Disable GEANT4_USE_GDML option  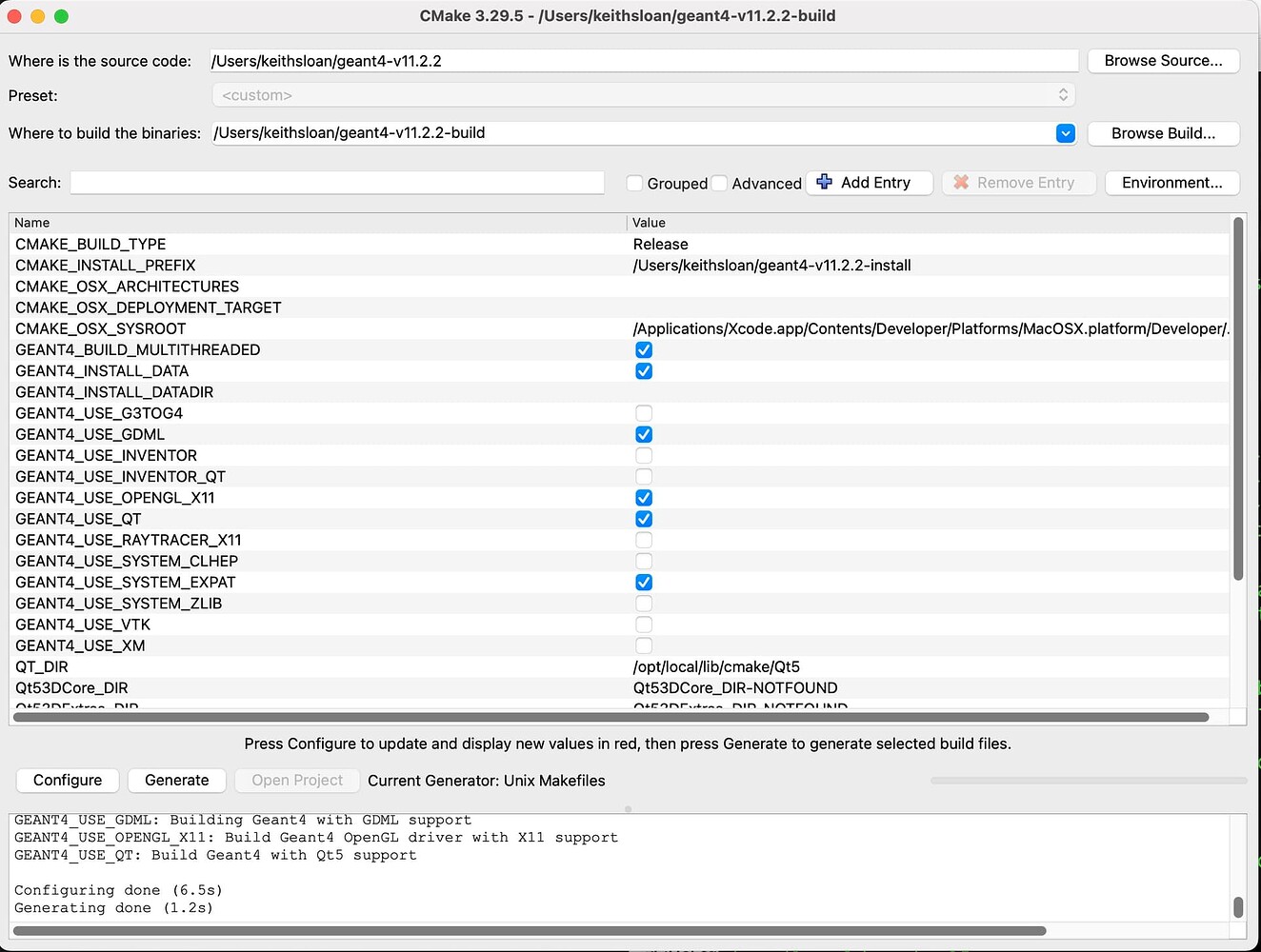[x=644, y=434]
